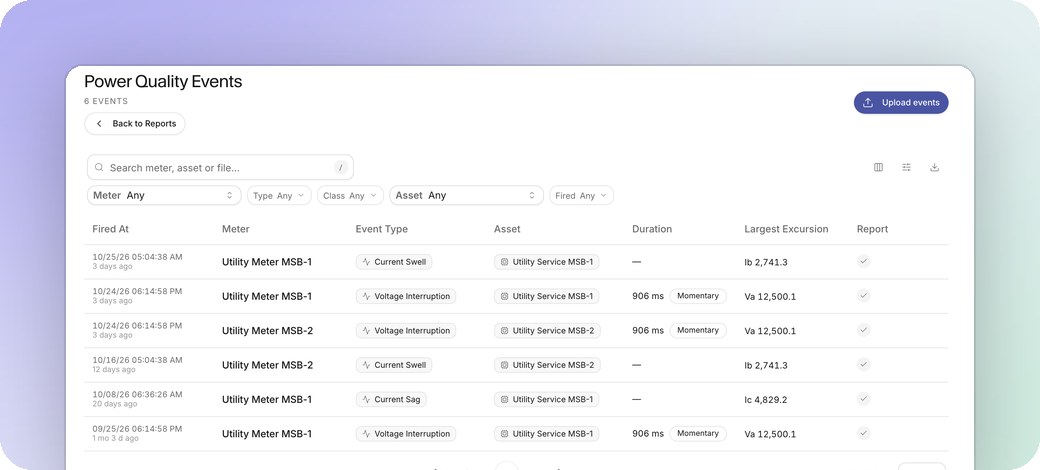The height and width of the screenshot is (470, 1040).
Task: Click the slash shortcut badge in search
Action: 340,168
